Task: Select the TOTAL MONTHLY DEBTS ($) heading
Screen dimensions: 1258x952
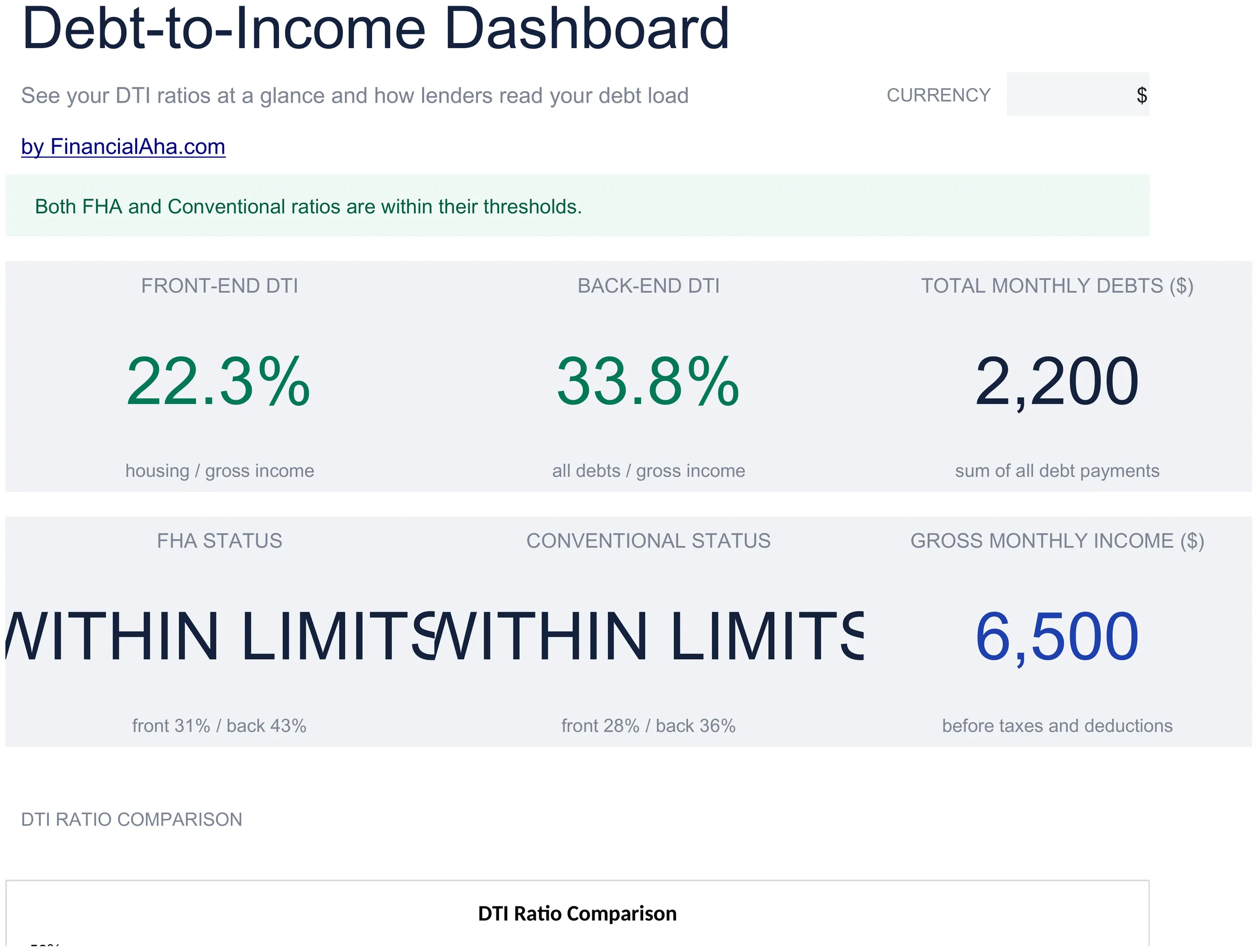Action: (x=1057, y=286)
